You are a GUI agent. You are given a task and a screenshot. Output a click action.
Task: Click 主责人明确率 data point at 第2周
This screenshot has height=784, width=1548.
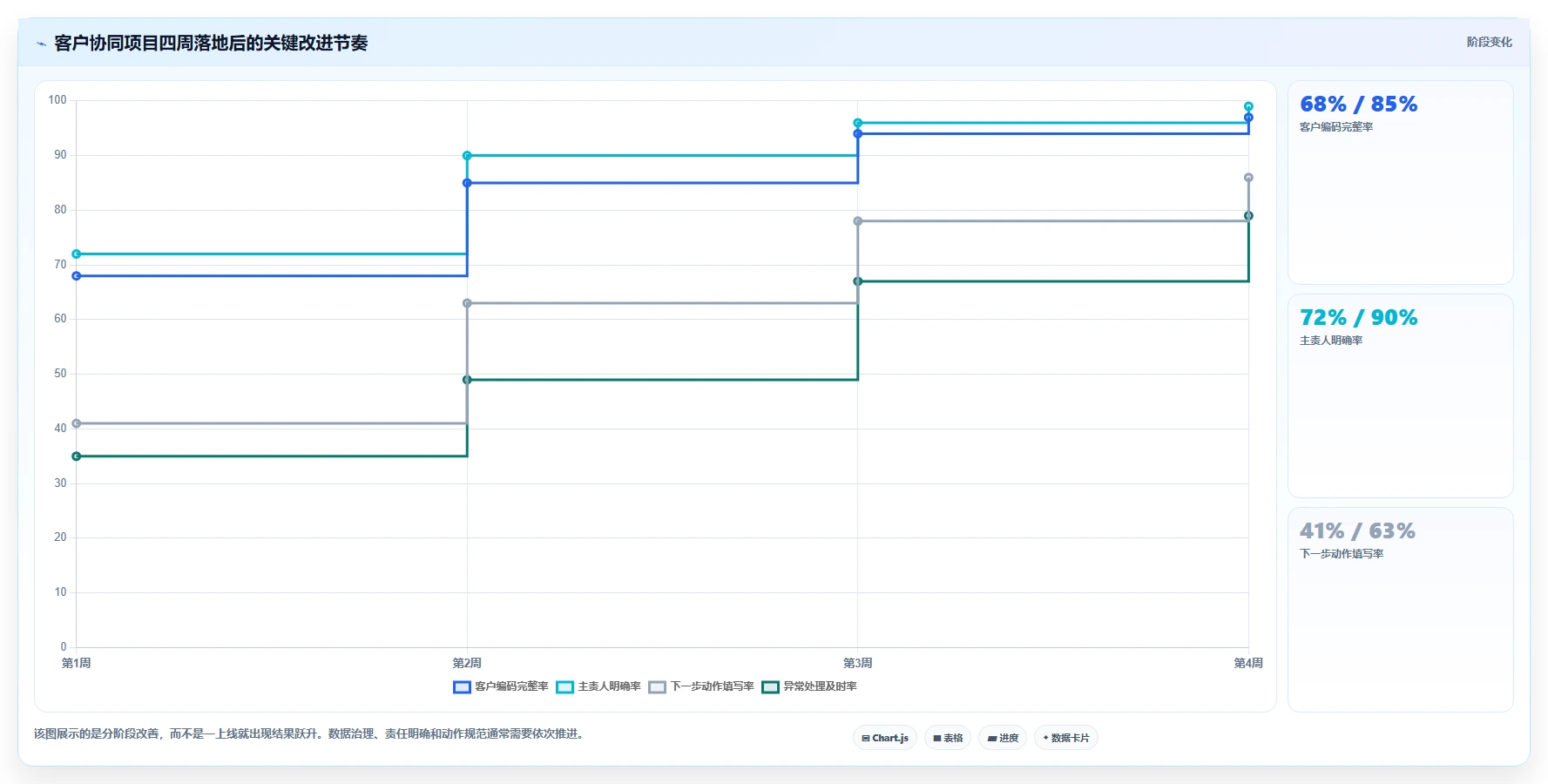click(467, 156)
